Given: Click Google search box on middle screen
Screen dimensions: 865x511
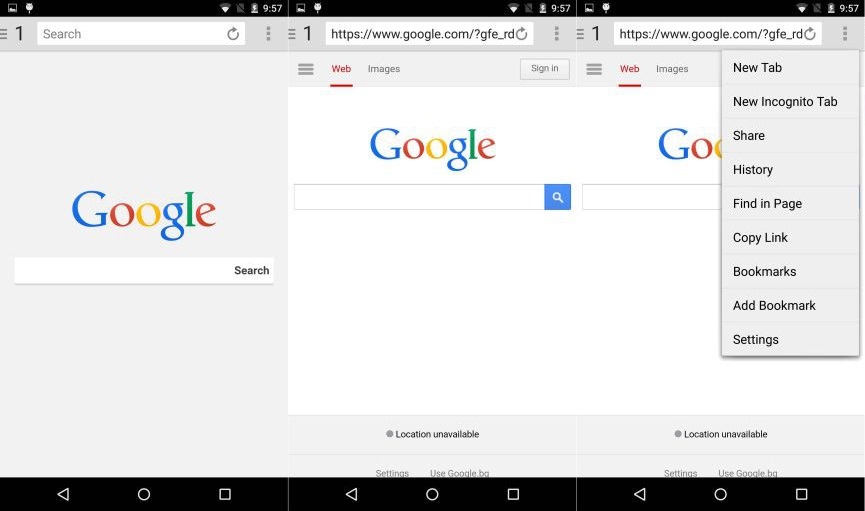Looking at the screenshot, I should (x=419, y=197).
